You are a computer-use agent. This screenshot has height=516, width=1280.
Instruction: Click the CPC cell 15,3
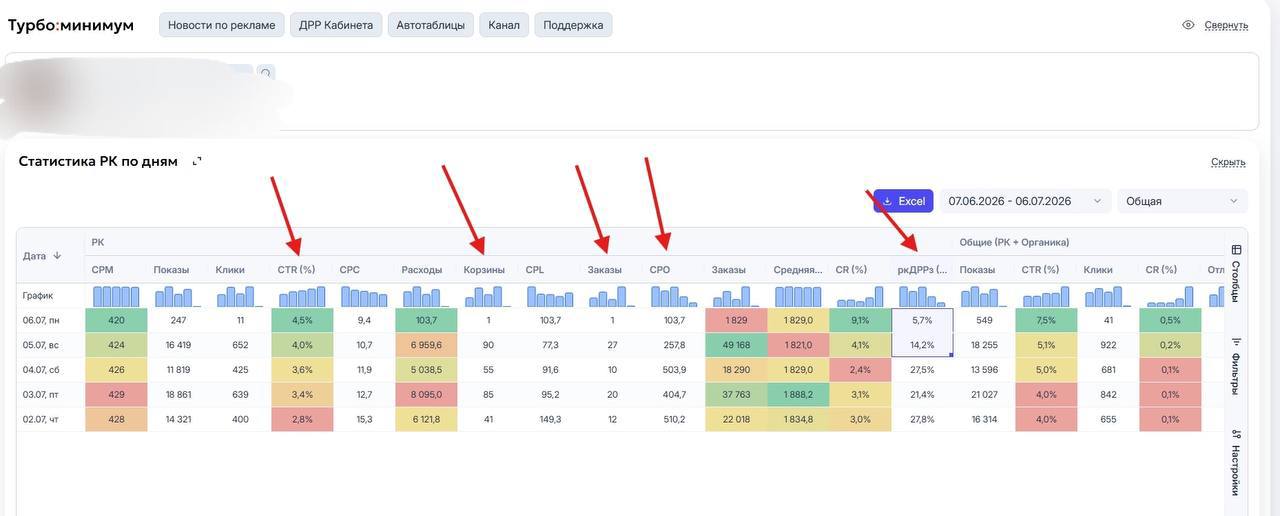coord(364,419)
